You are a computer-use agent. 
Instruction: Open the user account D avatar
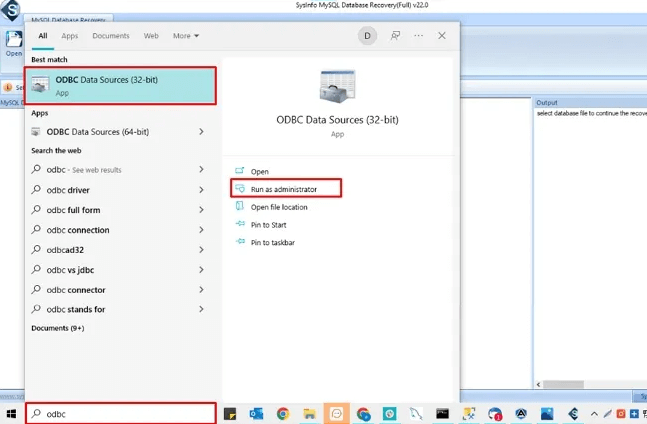tap(367, 36)
